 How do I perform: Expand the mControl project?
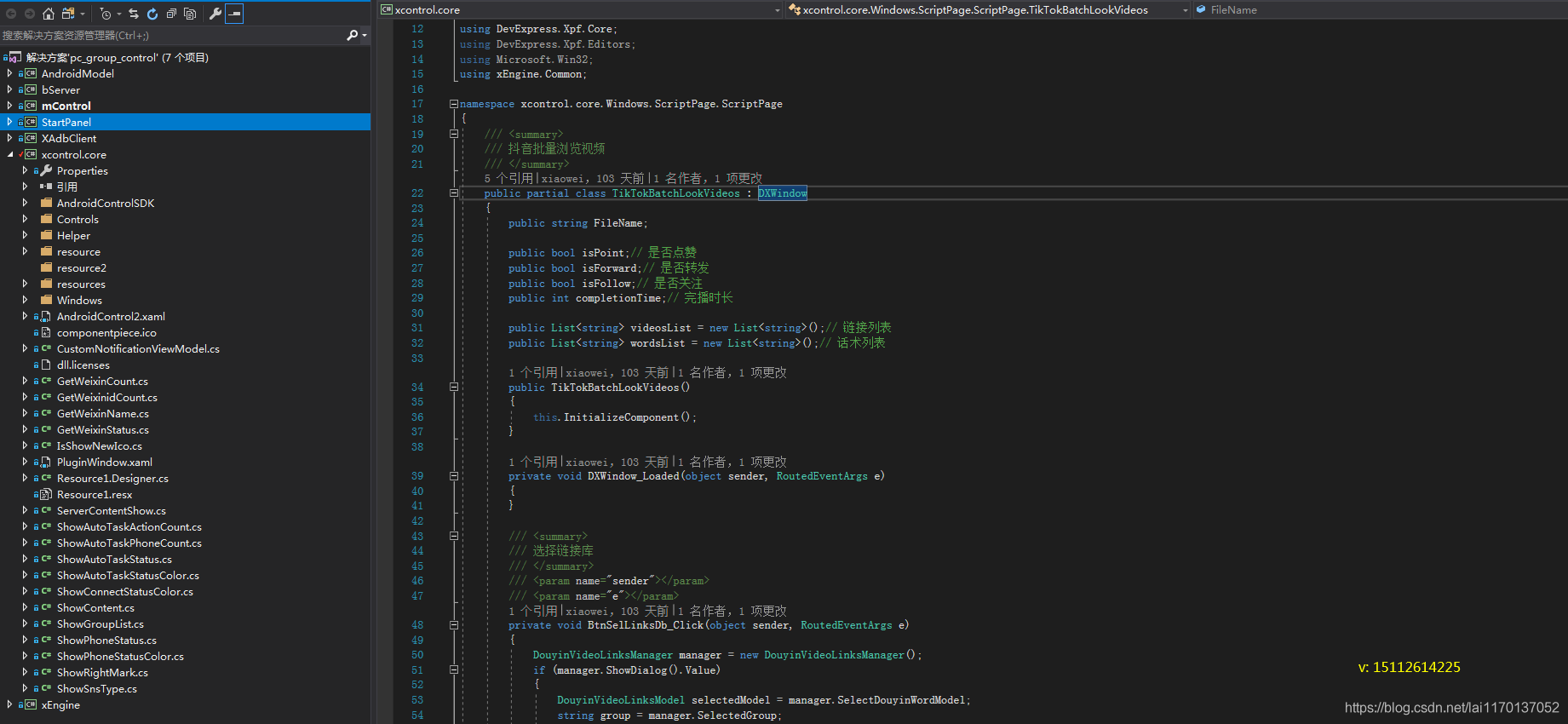pos(9,106)
